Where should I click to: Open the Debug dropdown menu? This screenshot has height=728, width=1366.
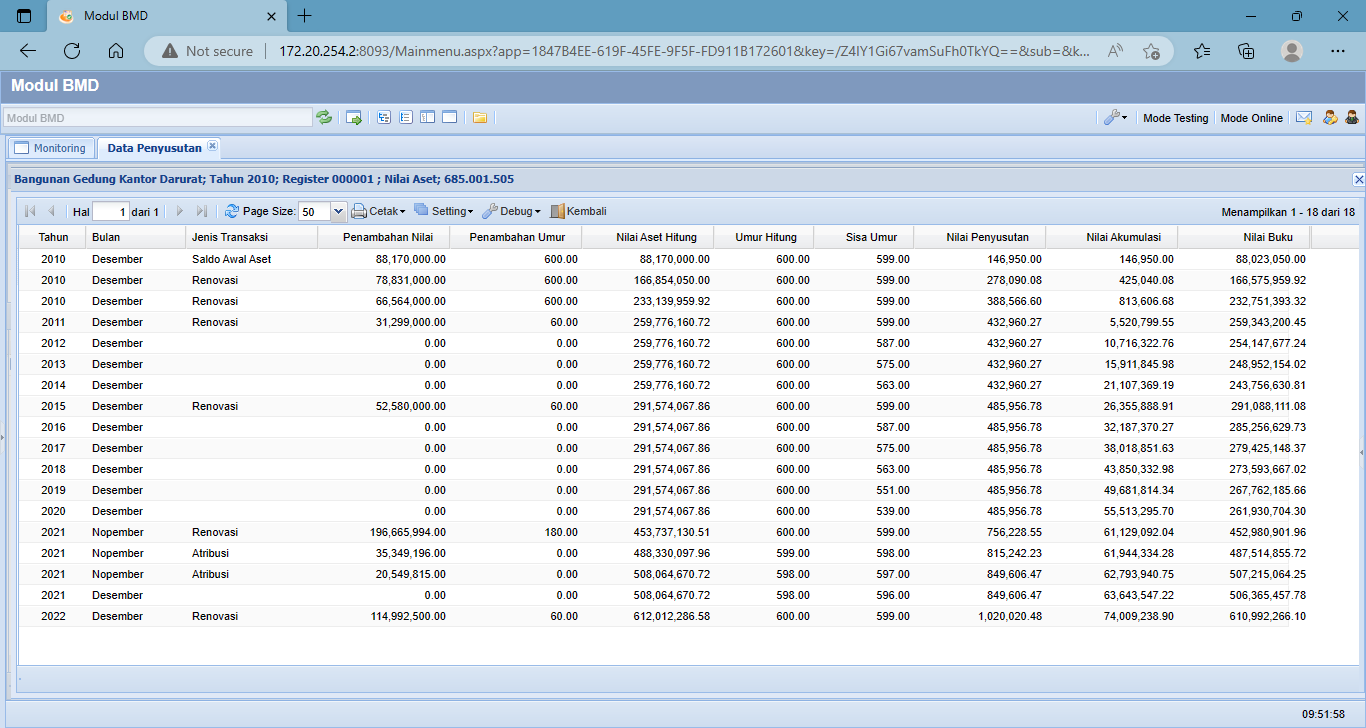(x=511, y=211)
